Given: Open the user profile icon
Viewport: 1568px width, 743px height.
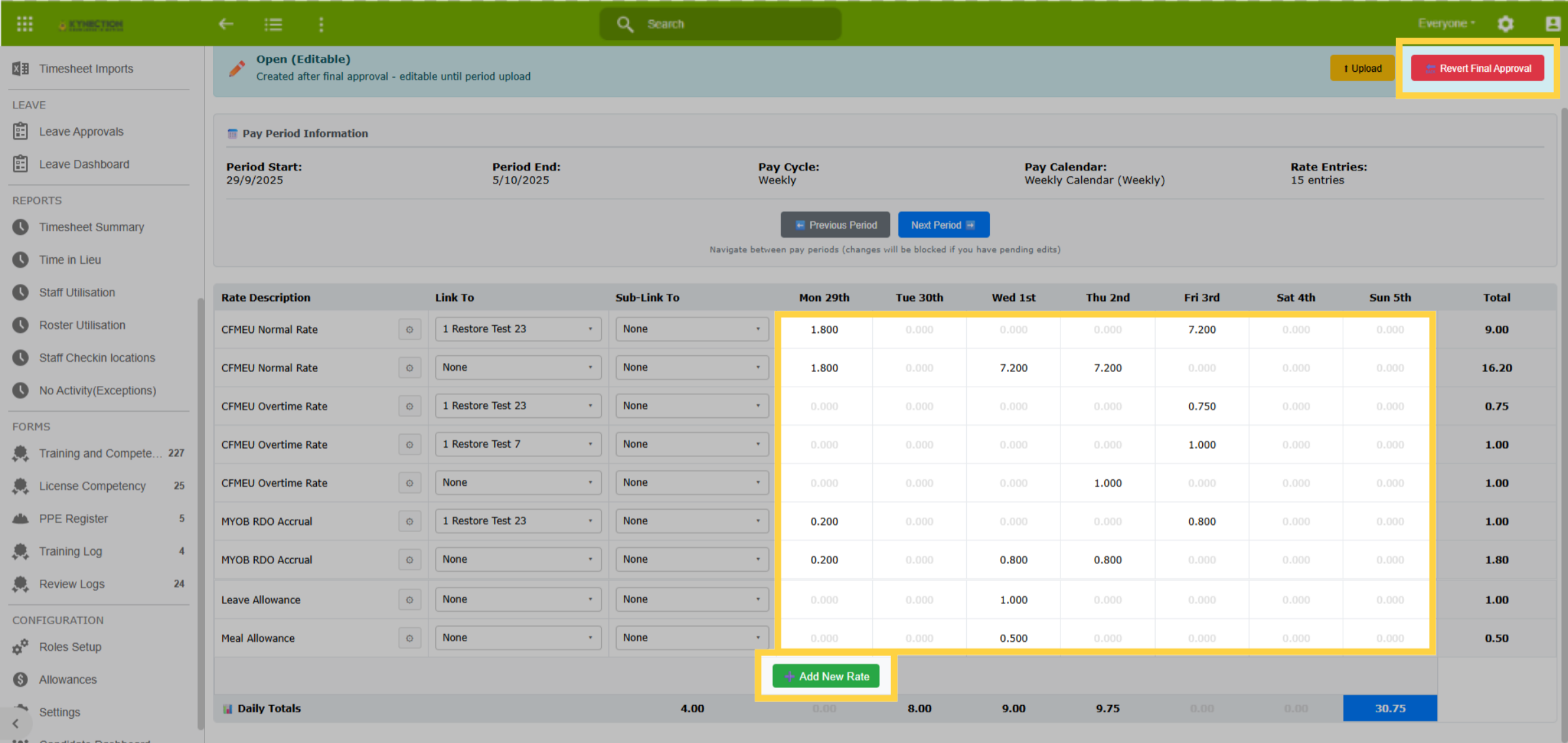Looking at the screenshot, I should 1553,24.
